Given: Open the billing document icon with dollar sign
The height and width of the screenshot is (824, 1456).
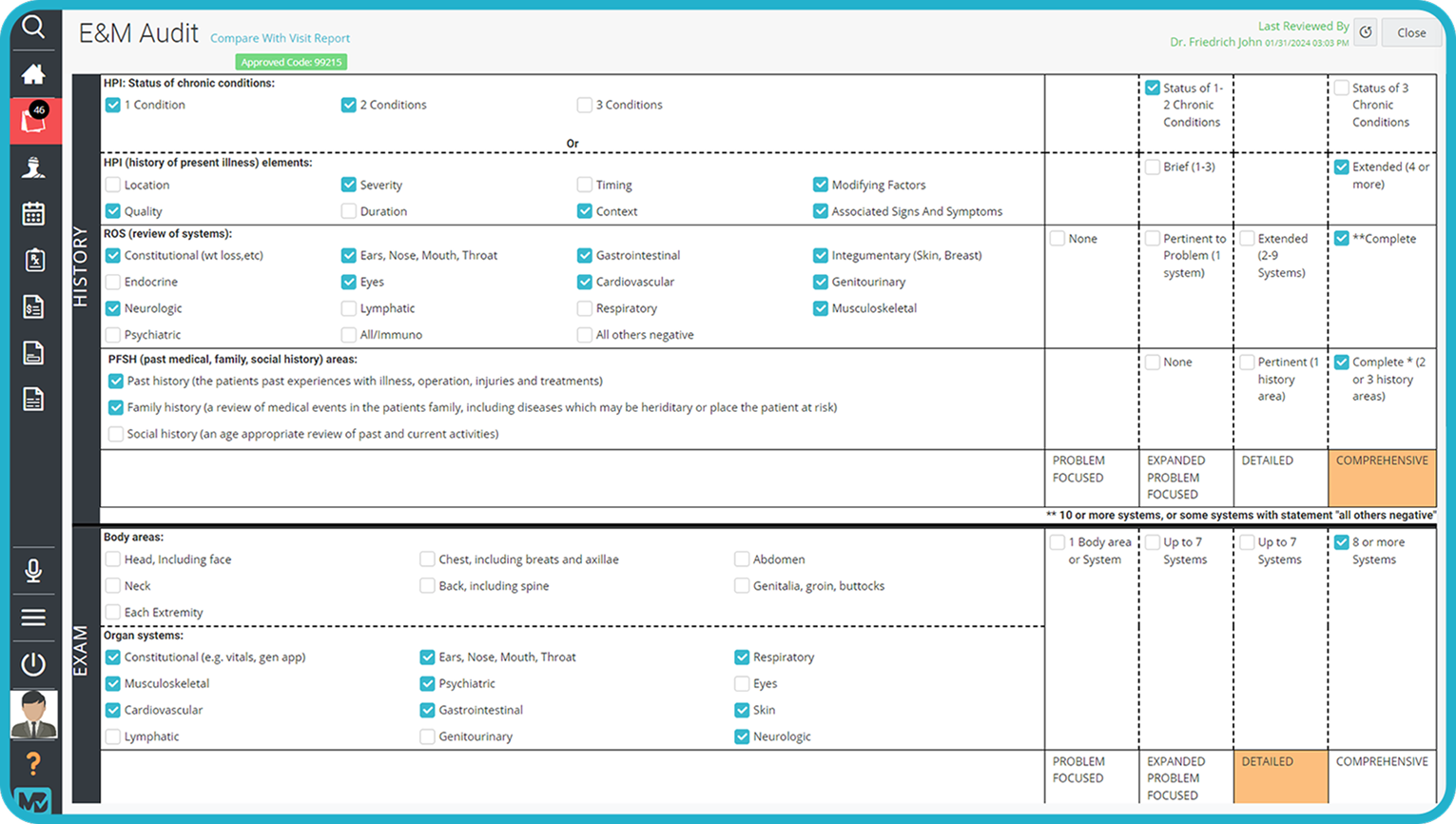Looking at the screenshot, I should 33,306.
